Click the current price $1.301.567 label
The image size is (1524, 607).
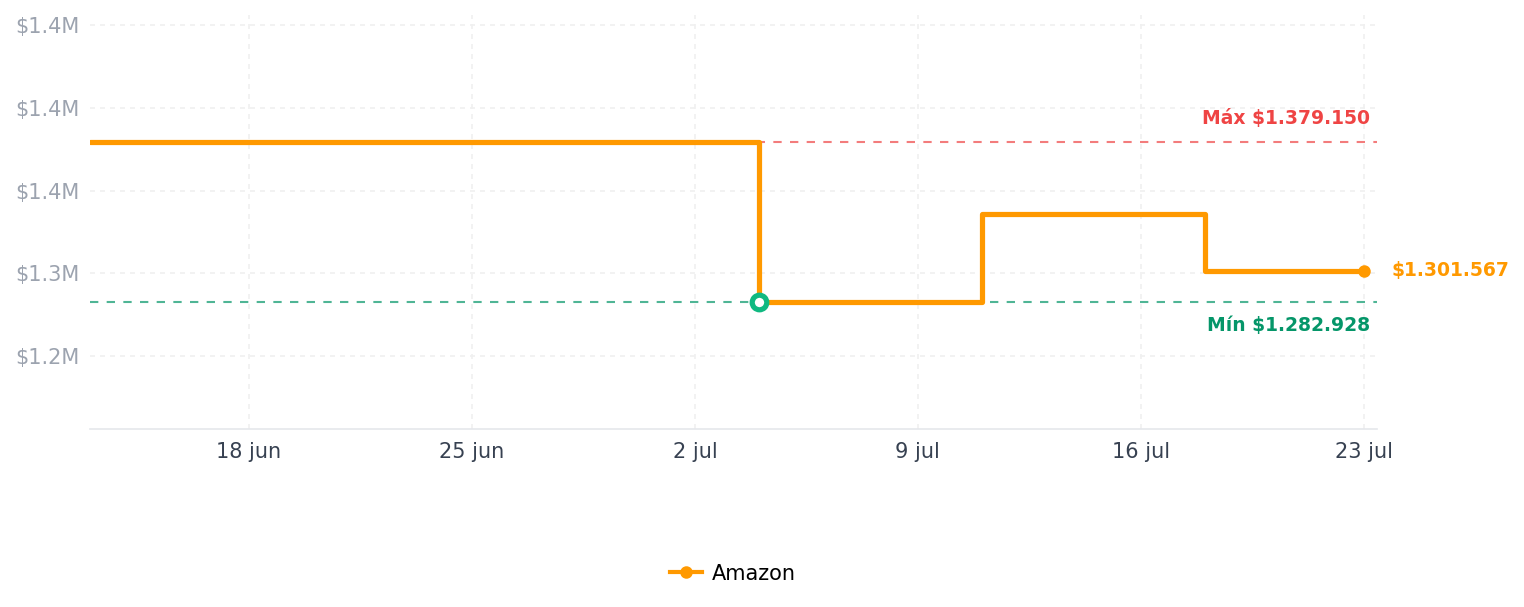[x=1450, y=270]
